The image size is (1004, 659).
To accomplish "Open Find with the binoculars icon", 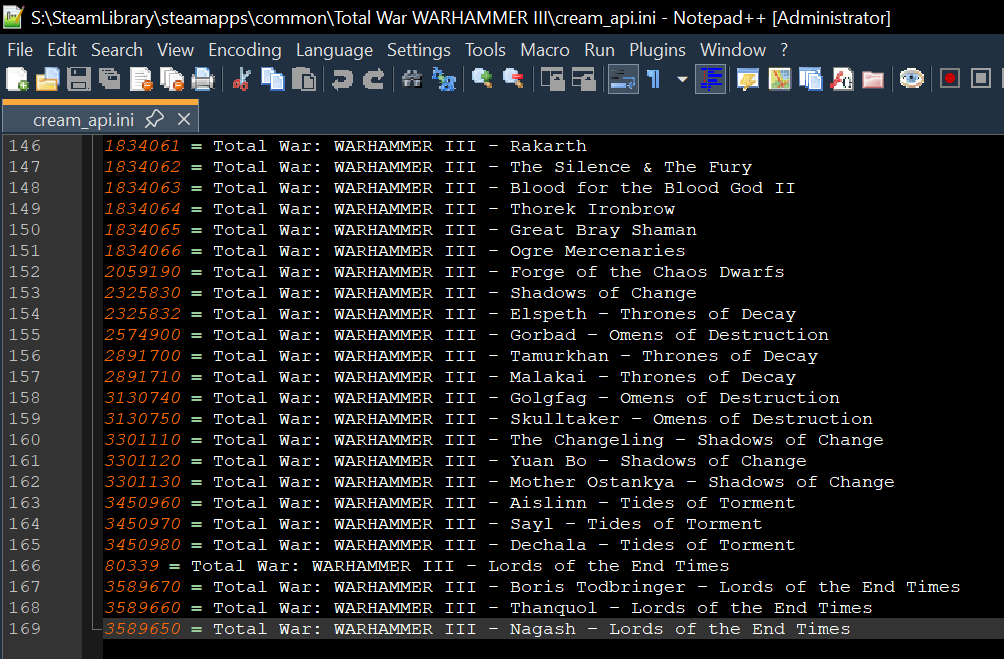I will pos(412,79).
